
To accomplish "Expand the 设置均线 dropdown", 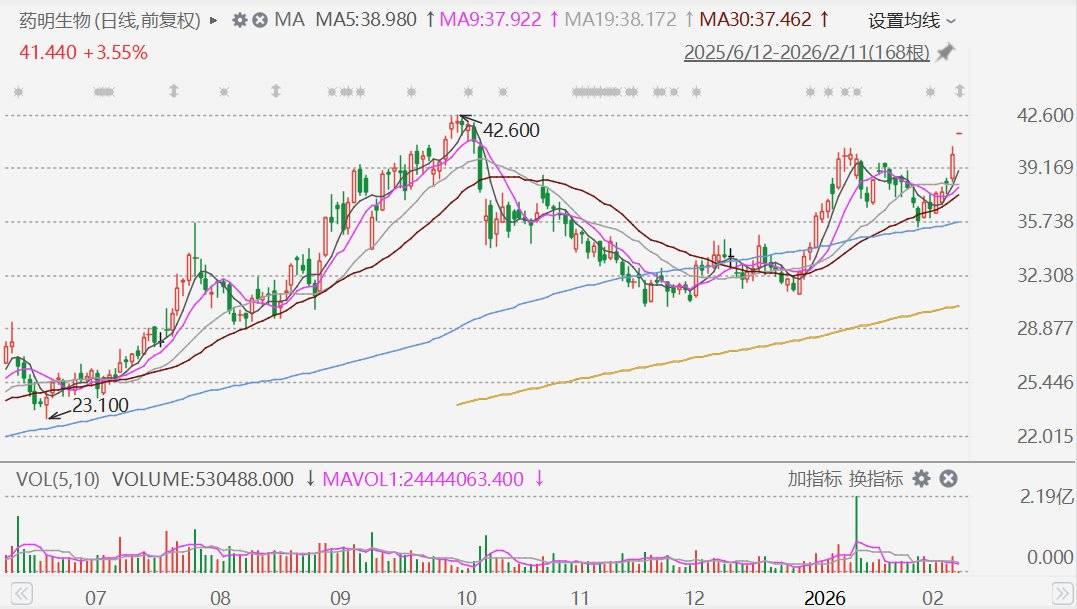I will coord(911,20).
